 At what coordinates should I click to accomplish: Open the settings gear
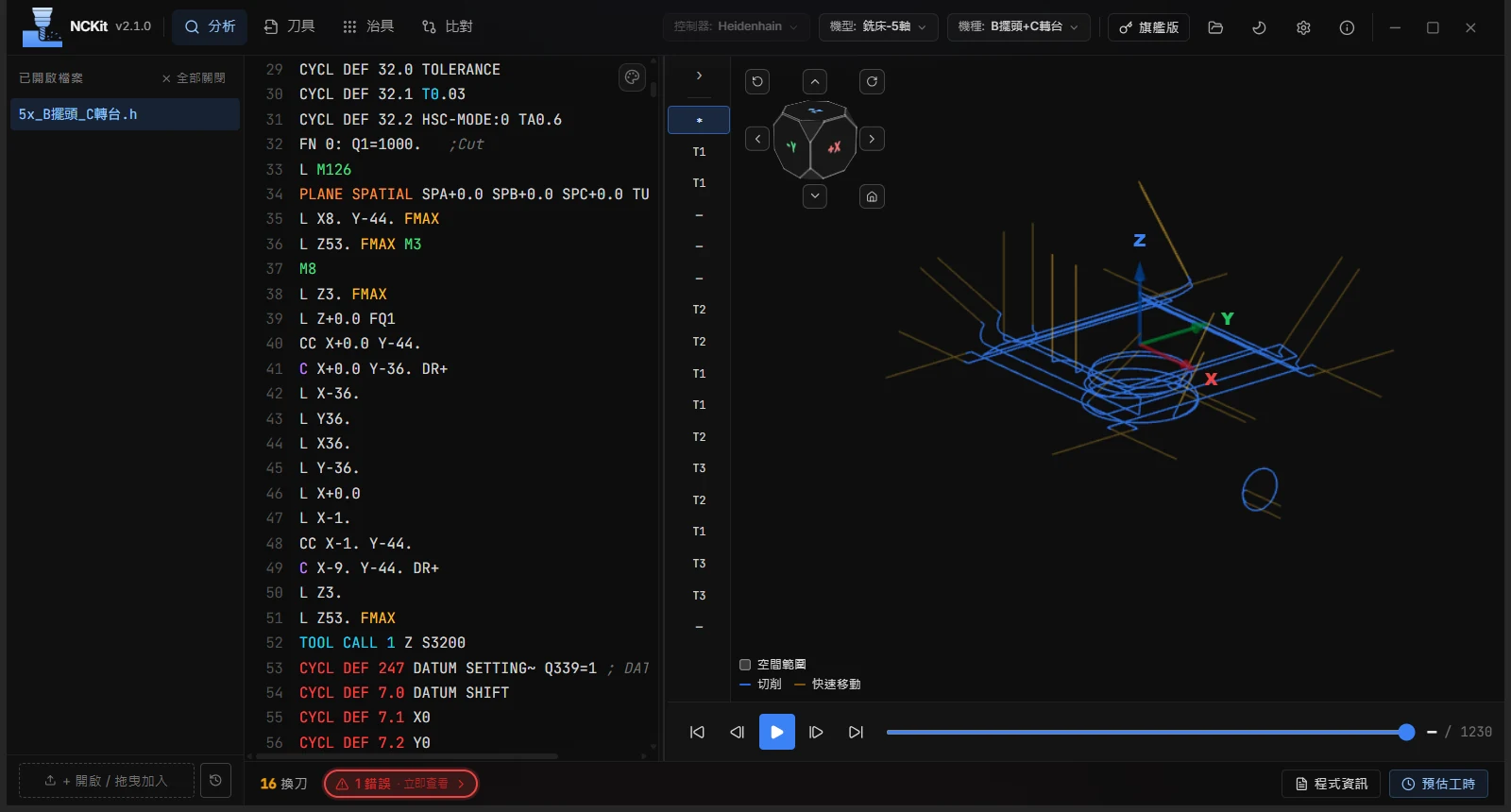click(1303, 27)
